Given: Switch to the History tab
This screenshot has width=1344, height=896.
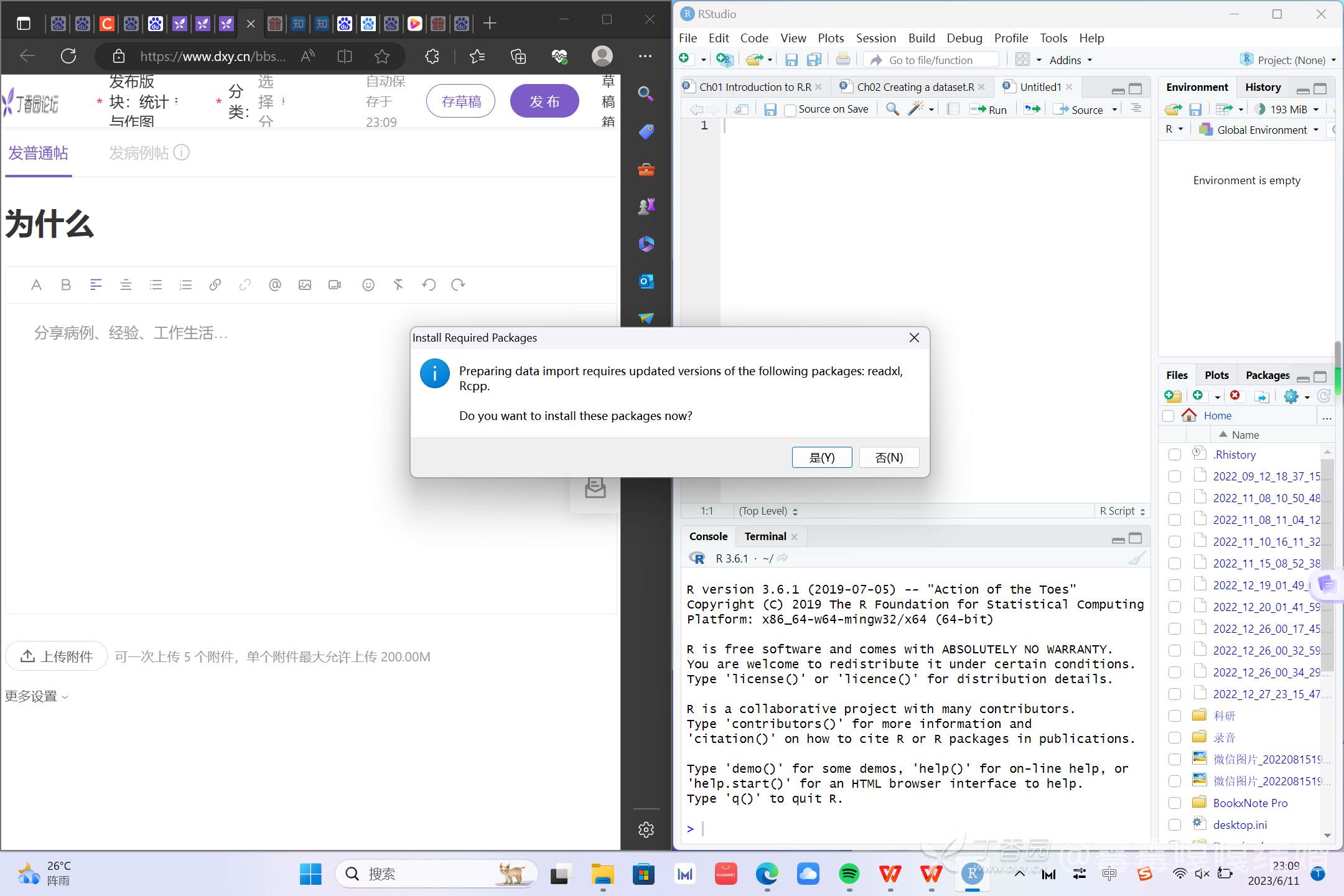Looking at the screenshot, I should tap(1262, 87).
